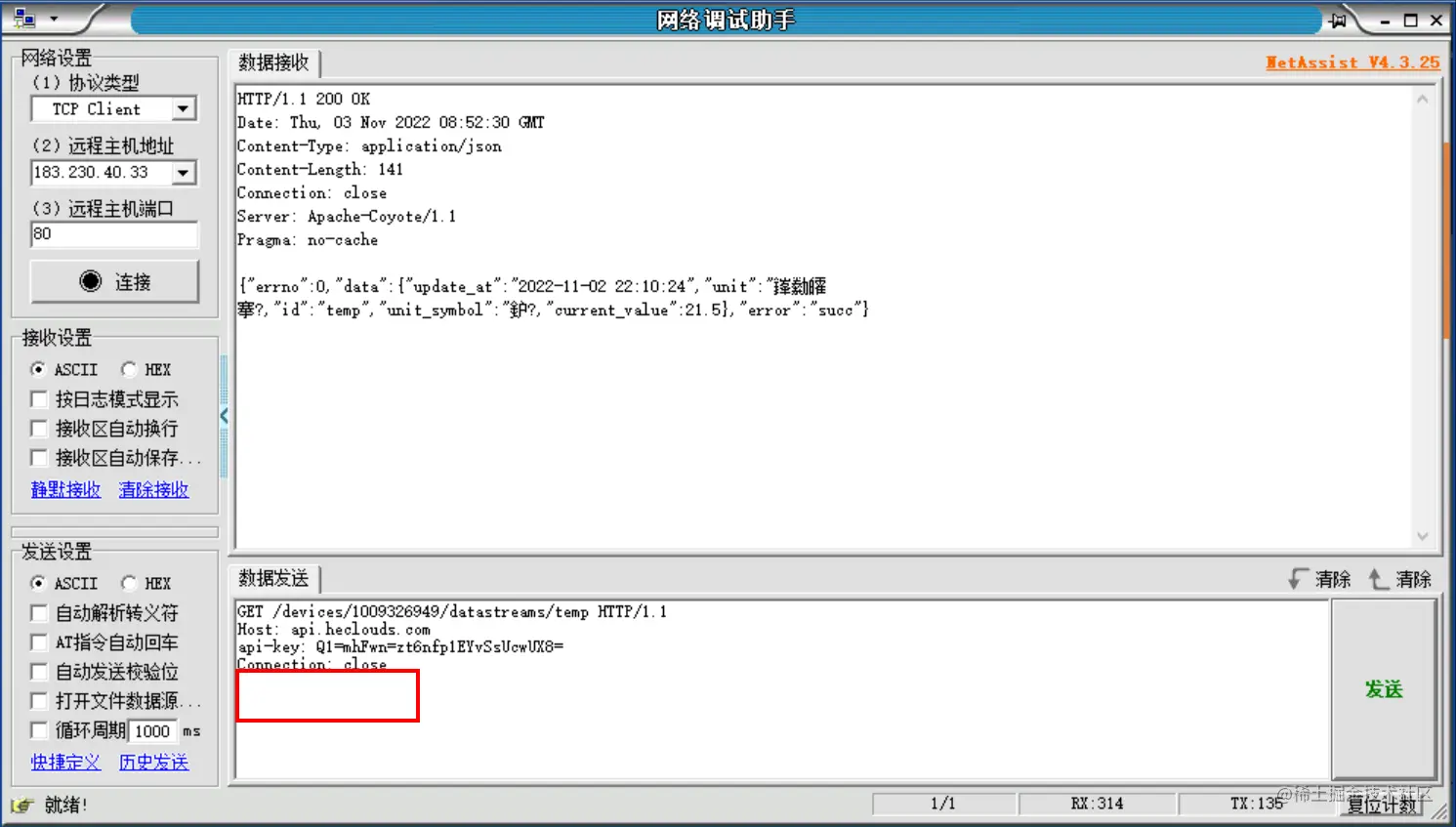This screenshot has width=1456, height=827.
Task: Select HEX in send settings
Action: tap(146, 583)
